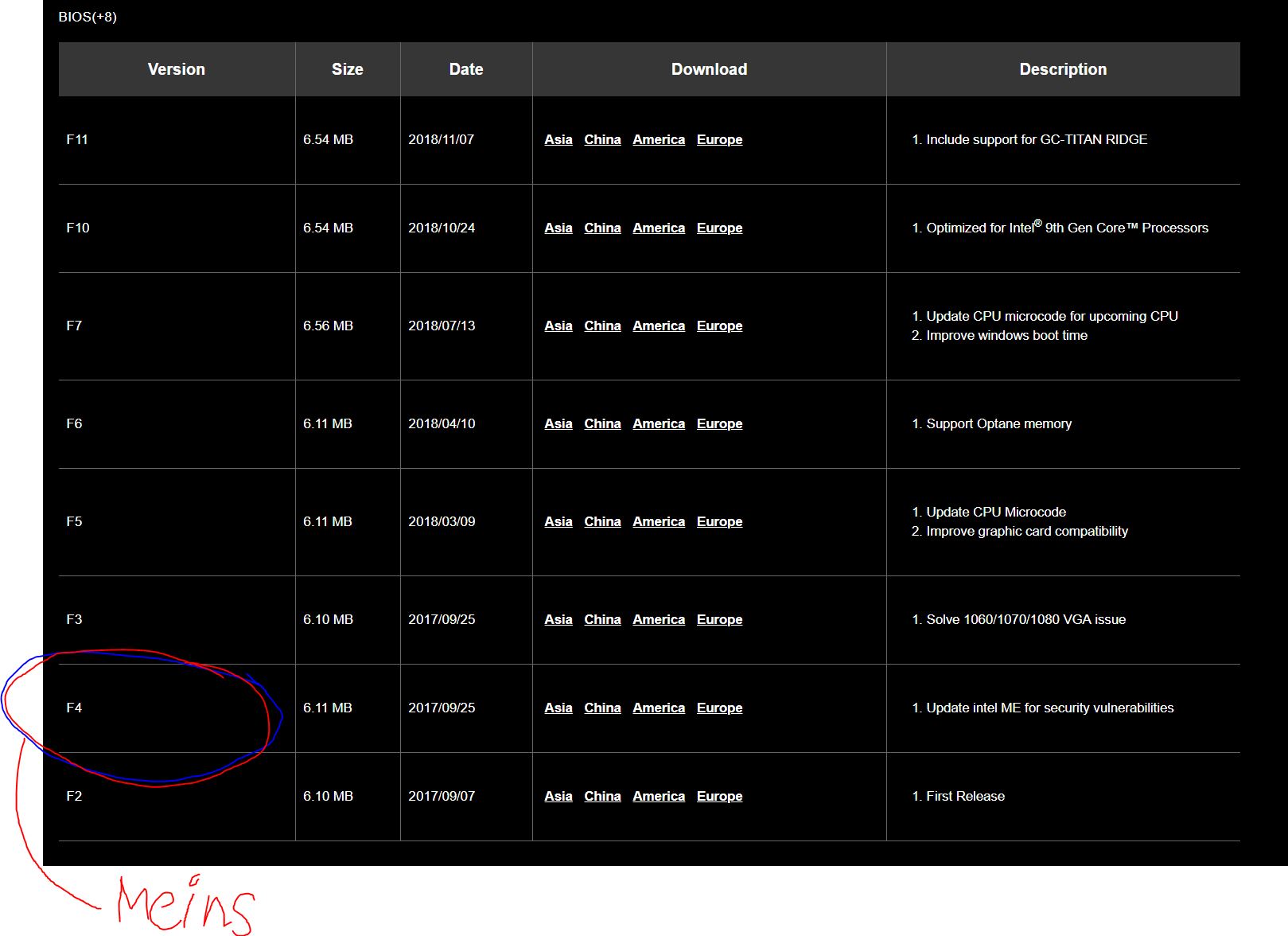Download F6 BIOS from China server
The height and width of the screenshot is (936, 1288).
(602, 423)
